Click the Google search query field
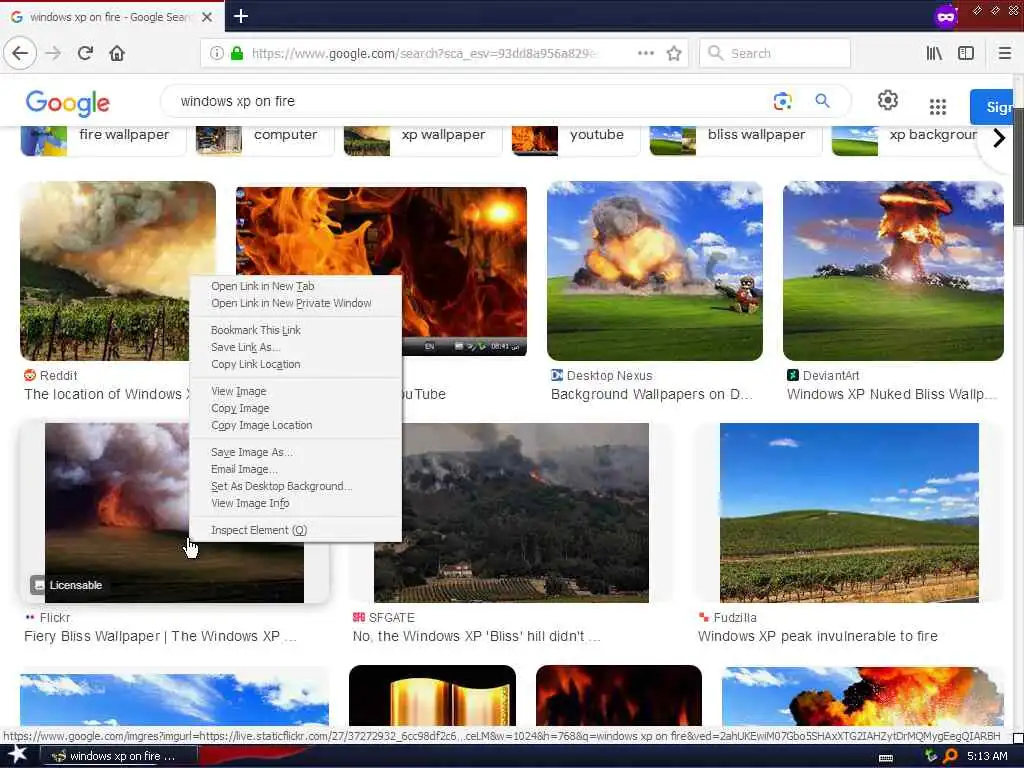 click(x=470, y=101)
